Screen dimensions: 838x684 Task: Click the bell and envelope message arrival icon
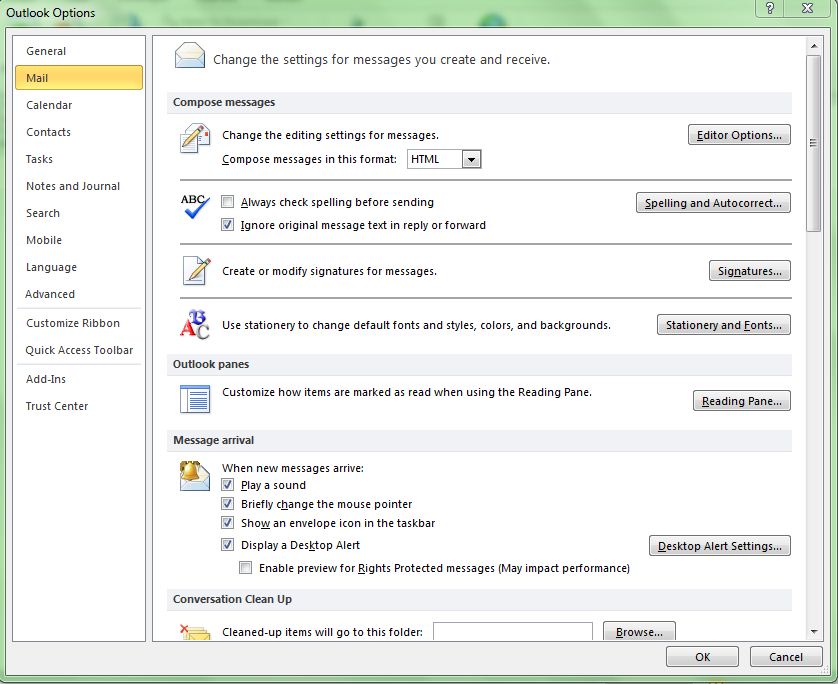tap(195, 476)
